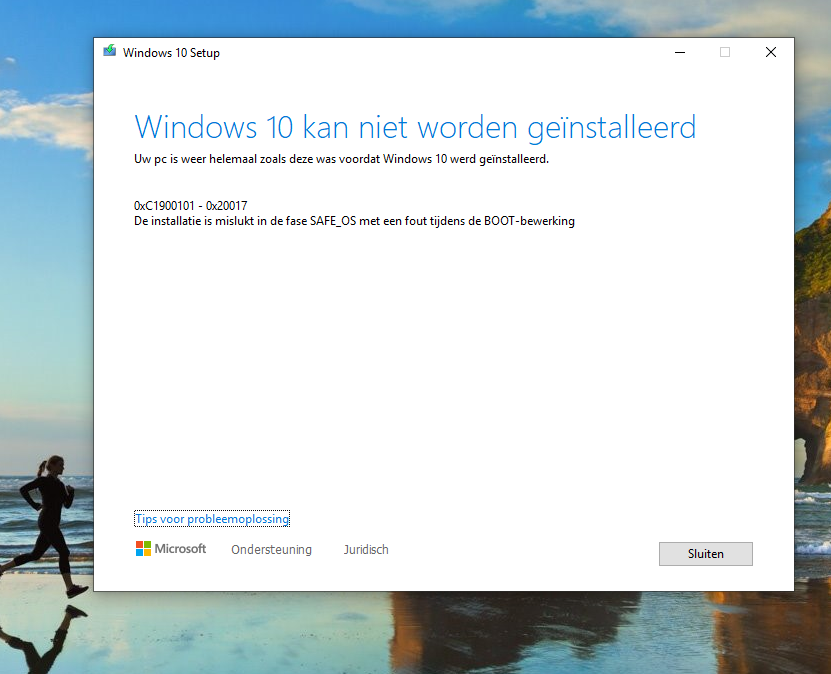
Task: Close the setup dialog with the X
Action: click(x=771, y=52)
